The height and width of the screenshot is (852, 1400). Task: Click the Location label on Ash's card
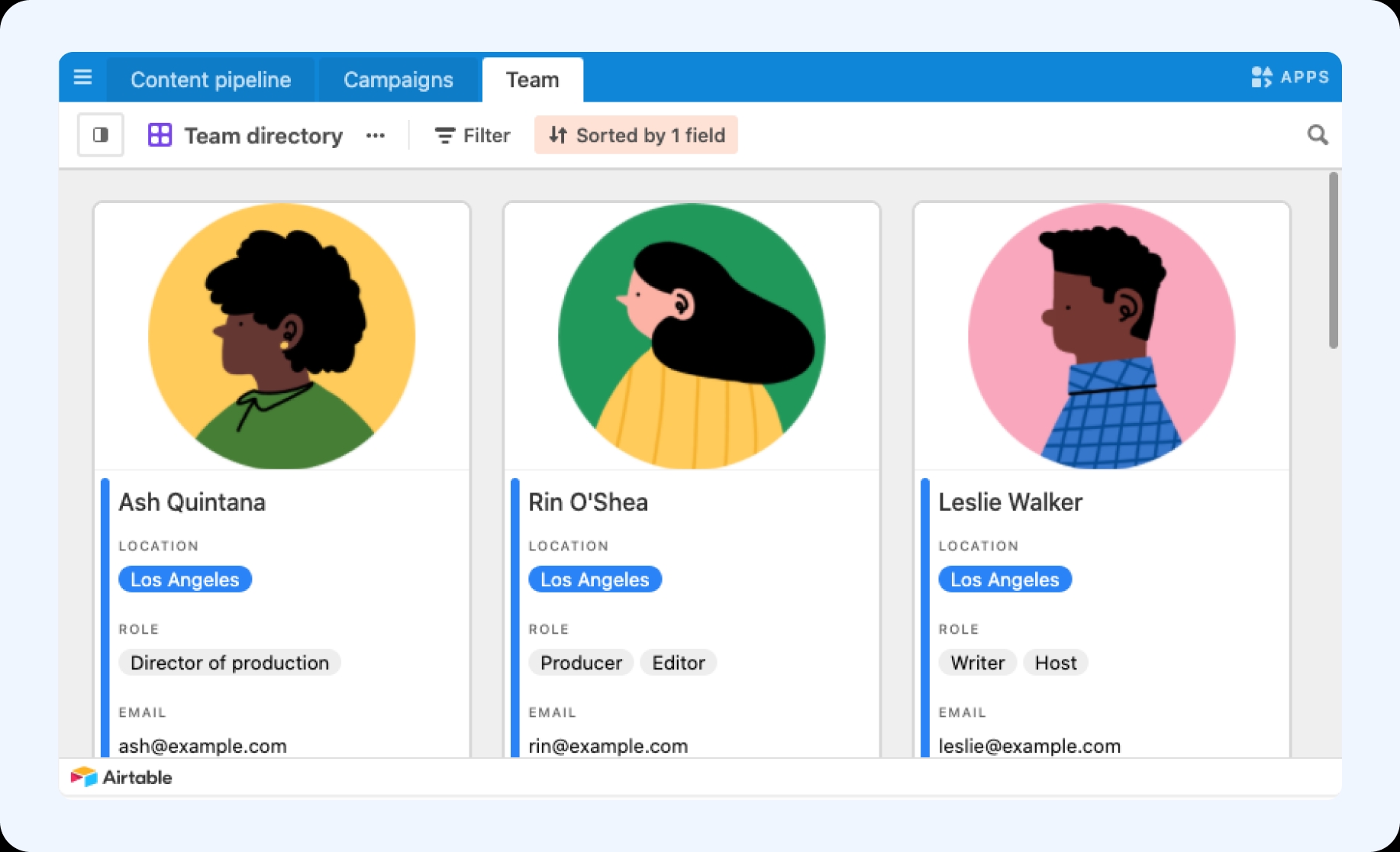[x=159, y=546]
